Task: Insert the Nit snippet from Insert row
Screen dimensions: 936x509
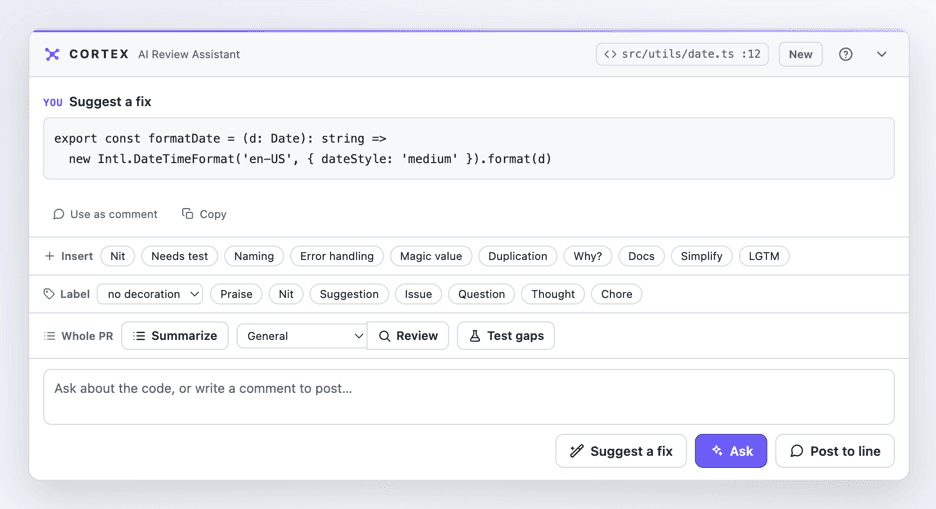Action: (118, 256)
